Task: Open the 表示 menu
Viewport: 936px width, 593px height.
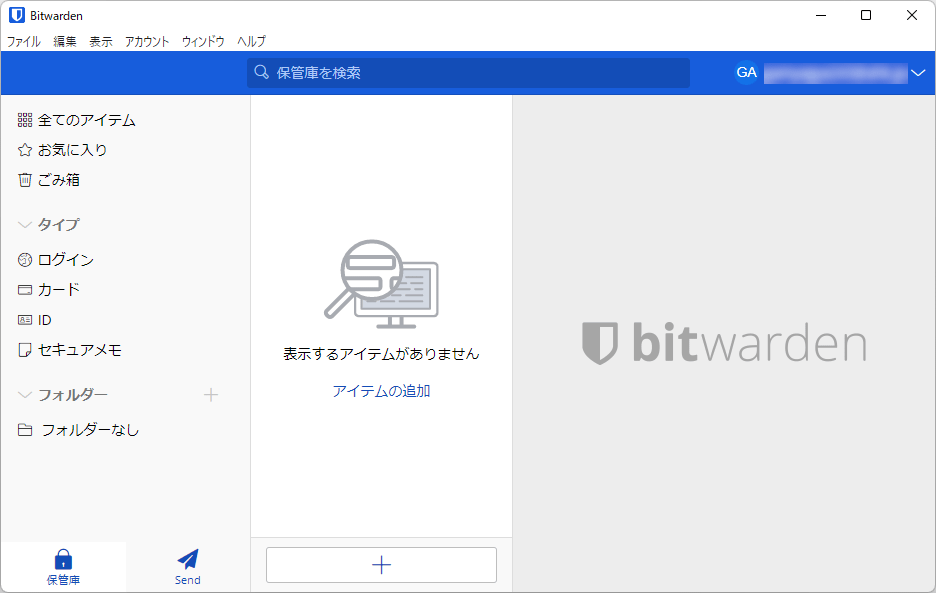Action: (x=101, y=41)
